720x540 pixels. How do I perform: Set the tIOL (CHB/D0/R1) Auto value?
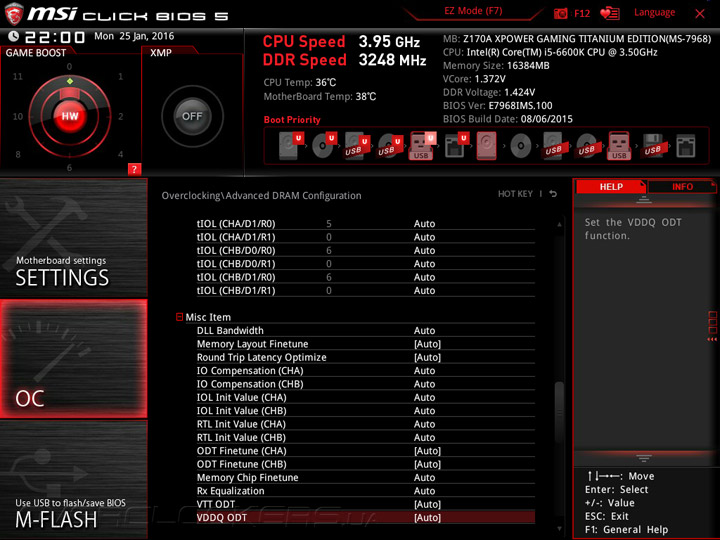424,264
